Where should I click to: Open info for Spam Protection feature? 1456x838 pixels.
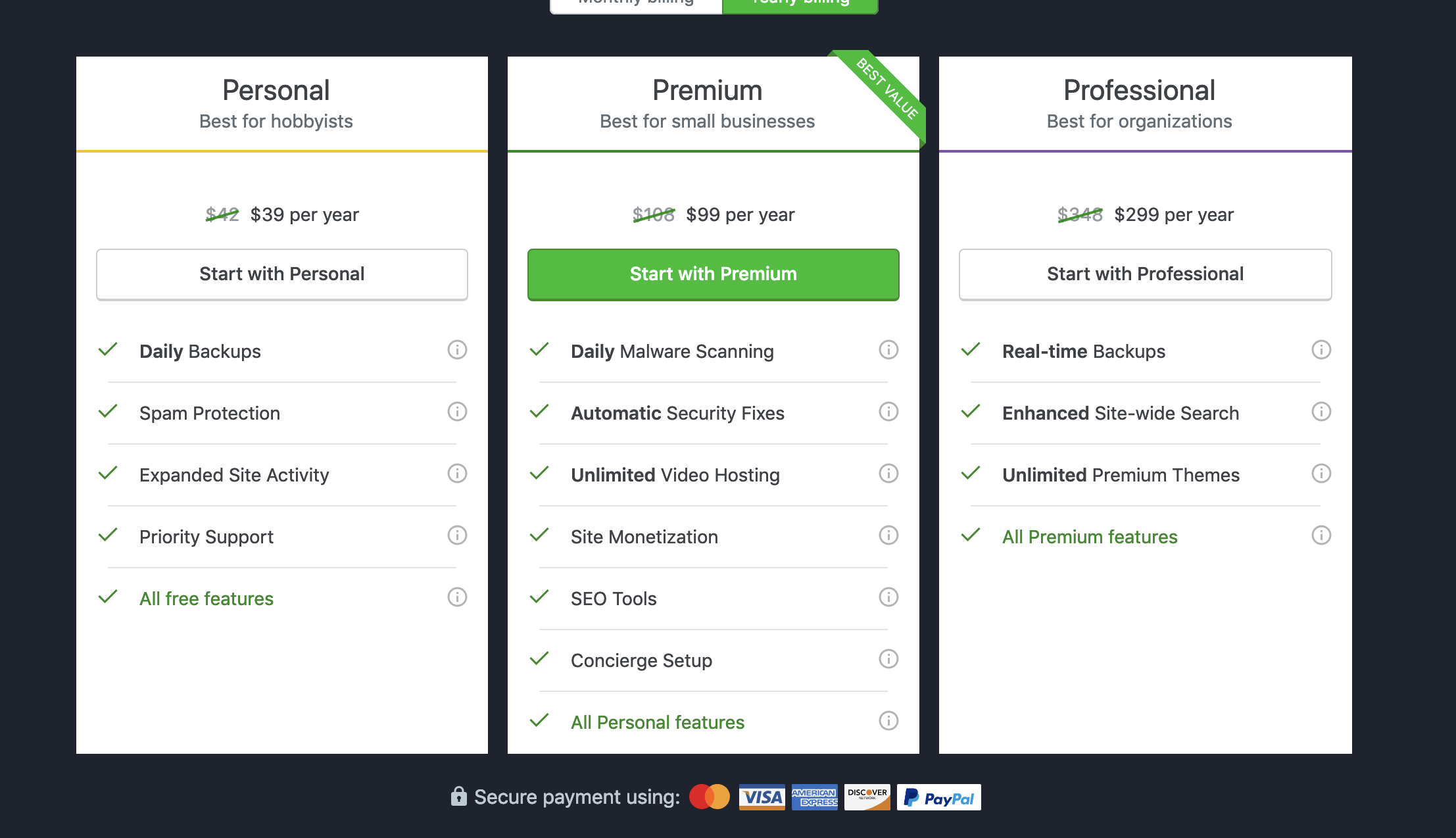(457, 412)
